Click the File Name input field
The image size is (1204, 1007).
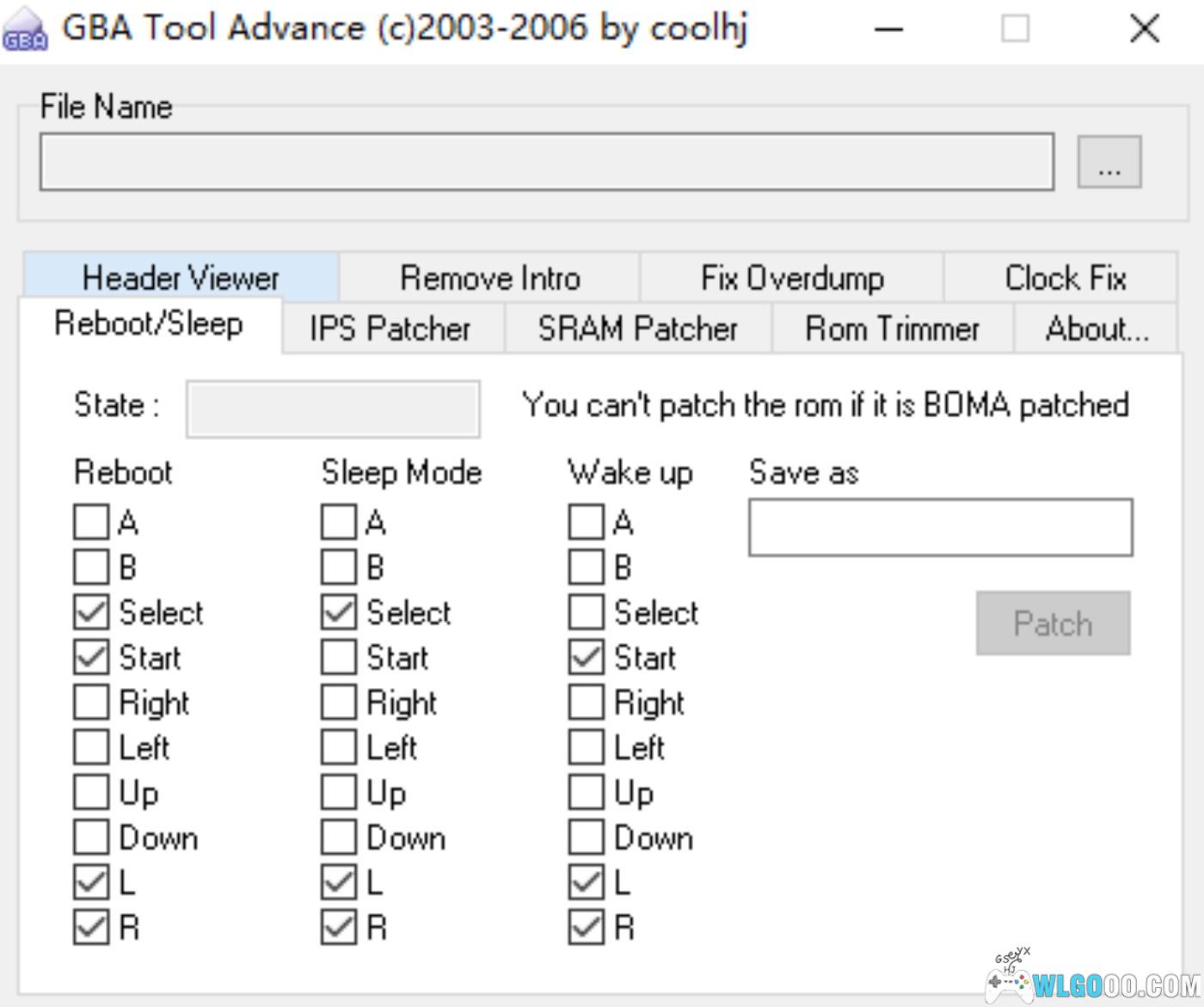click(x=546, y=162)
